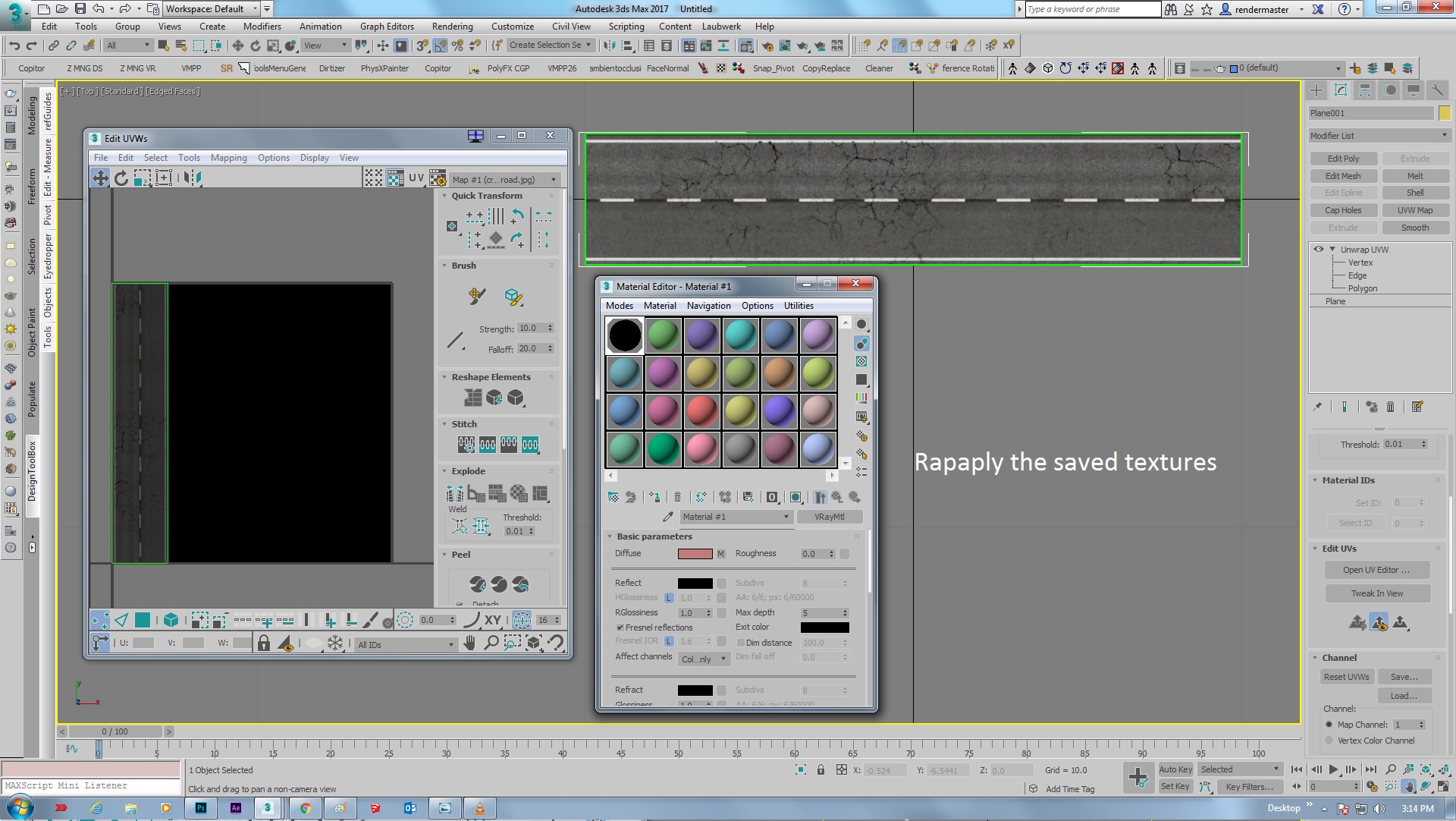This screenshot has height=821, width=1456.
Task: Open the Mapping menu in Edit UVWs
Action: (x=229, y=158)
